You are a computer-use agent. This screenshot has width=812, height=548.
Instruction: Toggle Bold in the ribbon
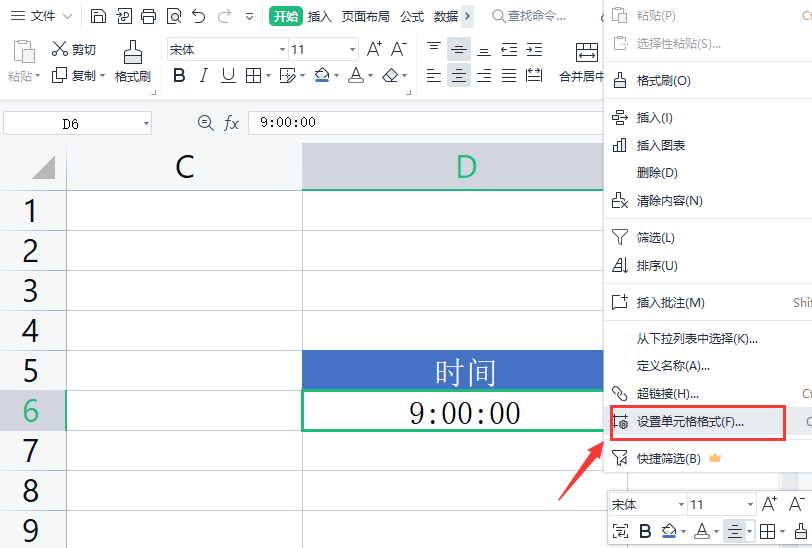pyautogui.click(x=179, y=76)
